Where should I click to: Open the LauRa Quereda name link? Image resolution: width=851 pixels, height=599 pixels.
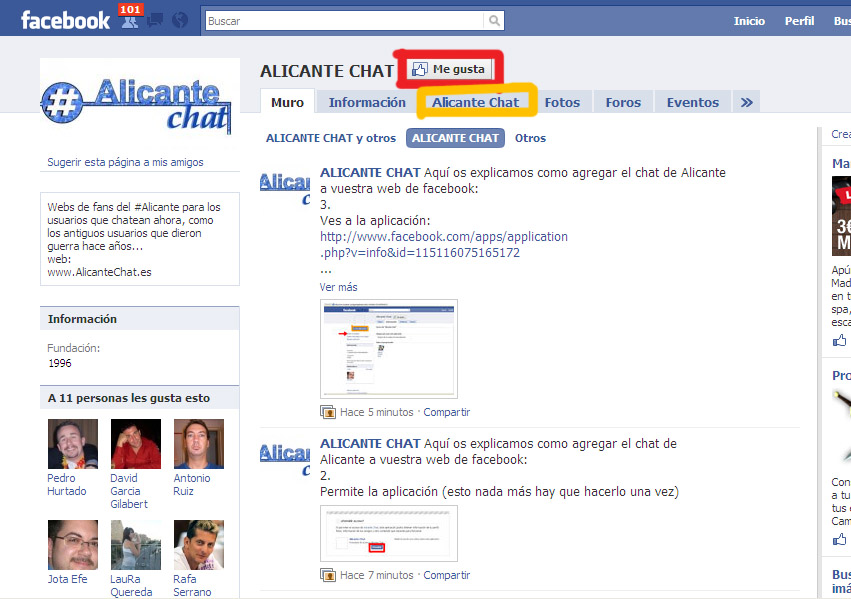tap(131, 585)
